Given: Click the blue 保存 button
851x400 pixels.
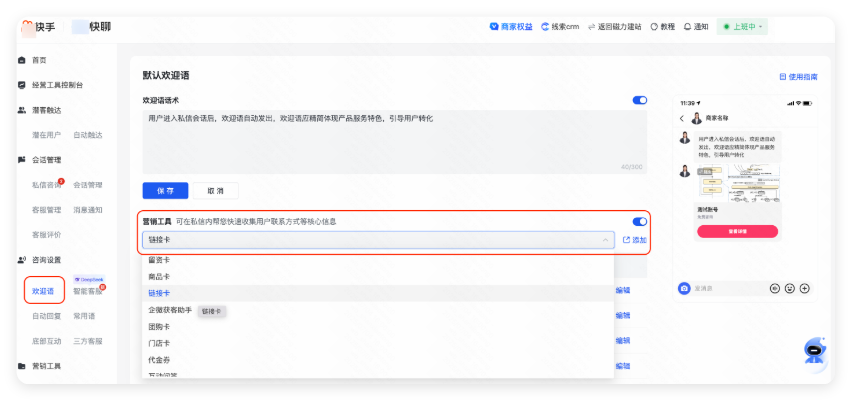Looking at the screenshot, I should coord(166,191).
